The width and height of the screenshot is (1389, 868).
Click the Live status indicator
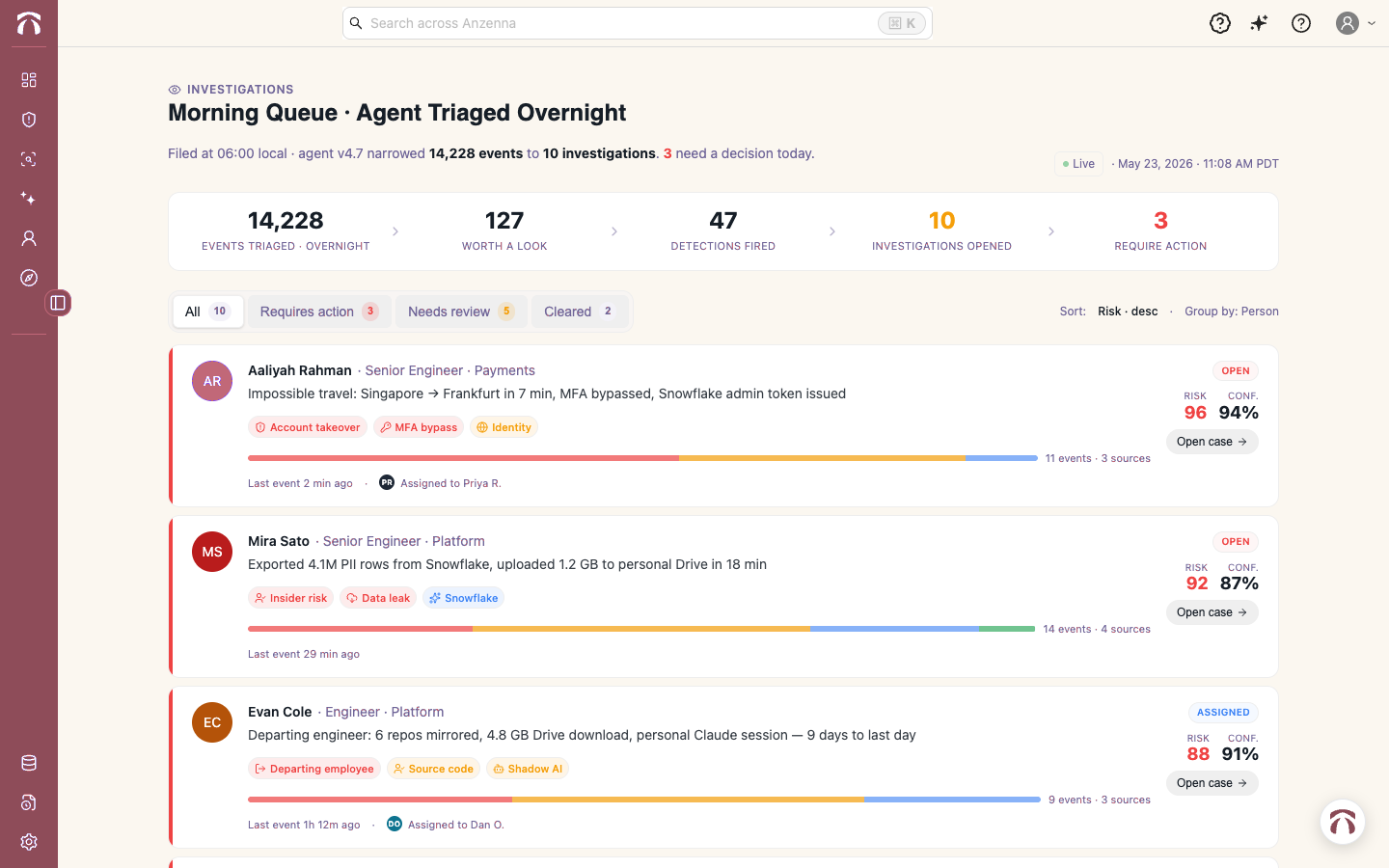click(1078, 164)
